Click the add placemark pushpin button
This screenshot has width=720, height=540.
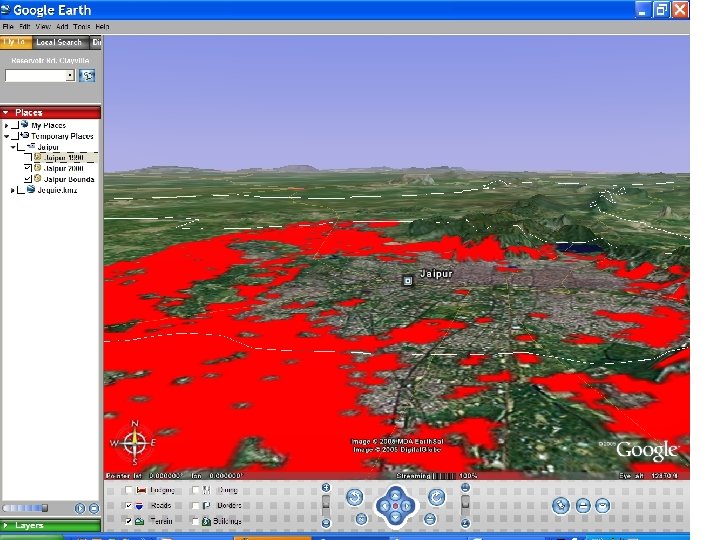[x=561, y=506]
